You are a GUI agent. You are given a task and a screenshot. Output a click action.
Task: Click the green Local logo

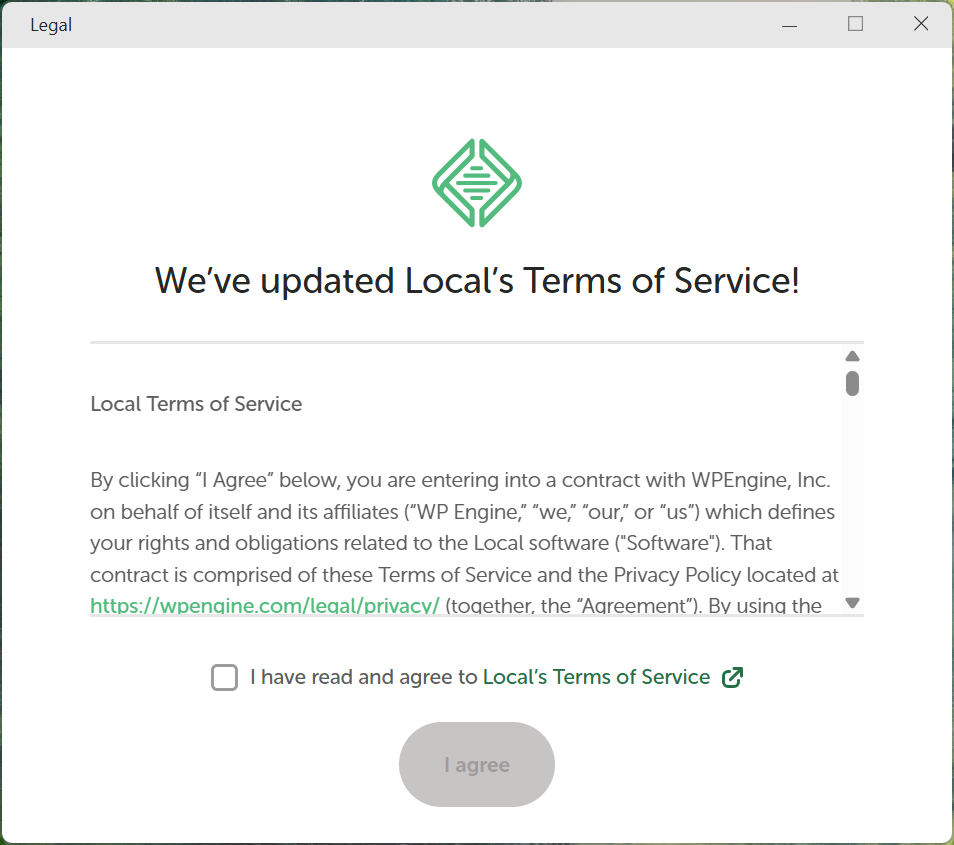click(x=477, y=183)
